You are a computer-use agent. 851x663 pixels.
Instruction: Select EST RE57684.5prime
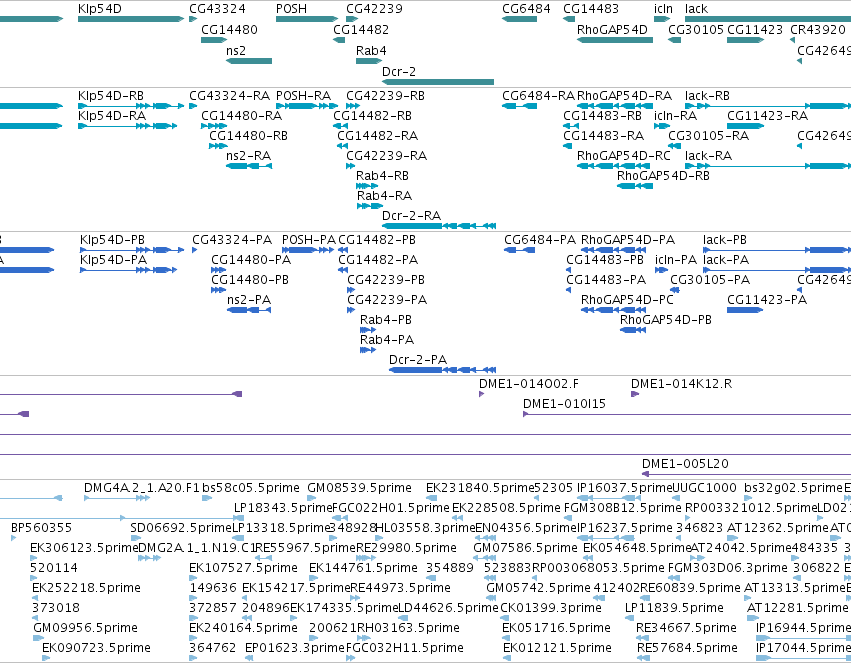[x=688, y=648]
